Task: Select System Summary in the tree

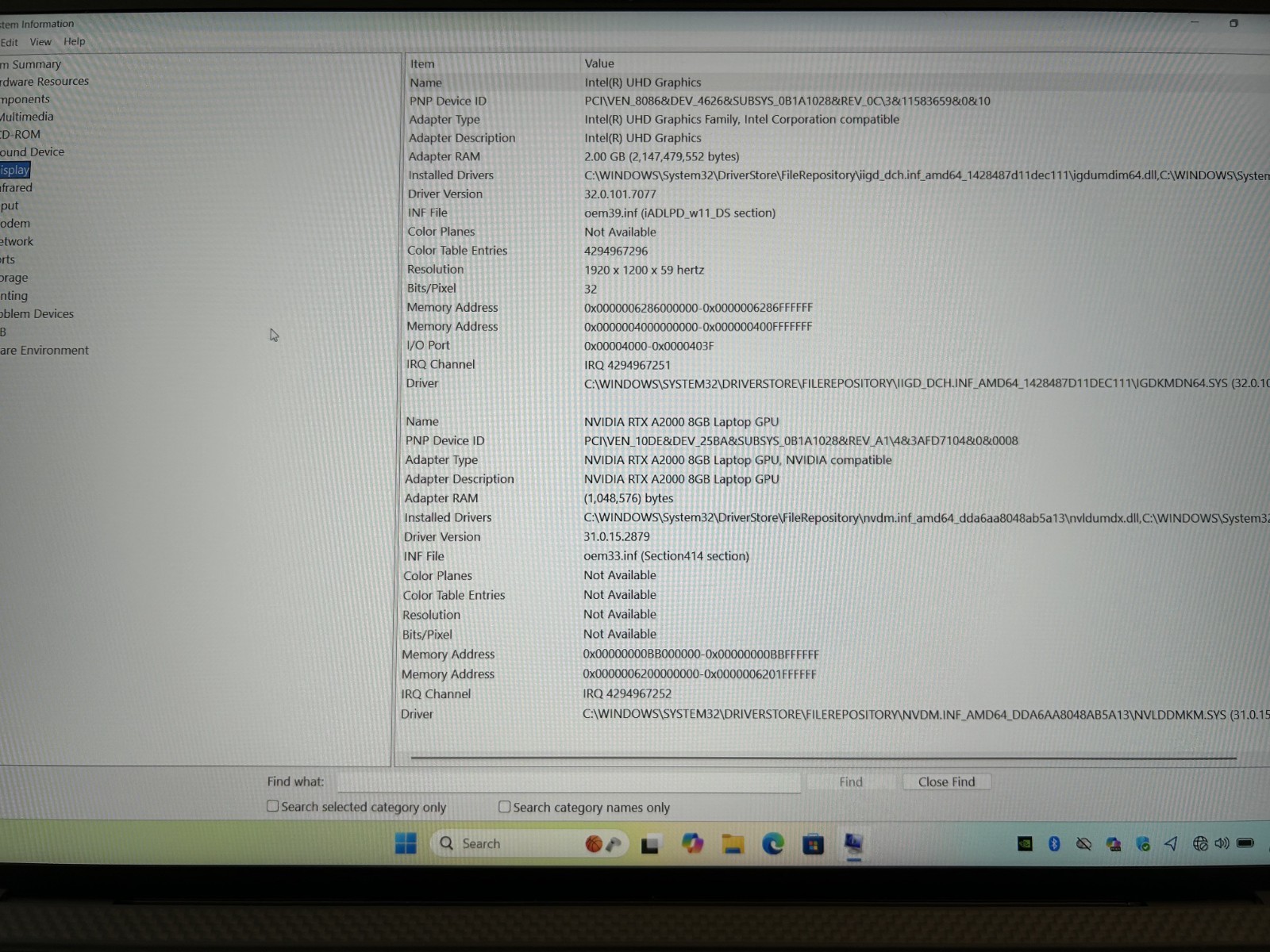Action: (31, 64)
